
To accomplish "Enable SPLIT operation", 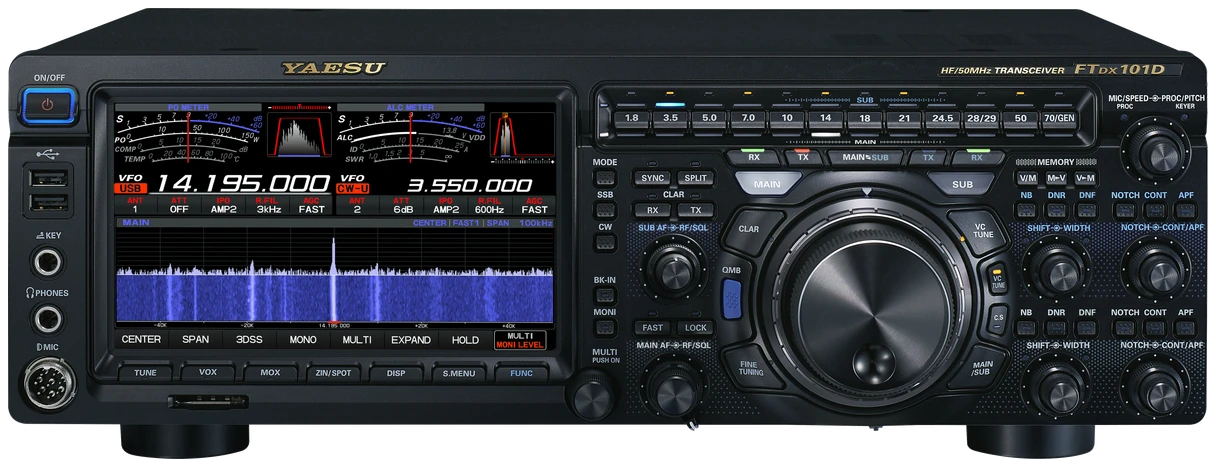I will pyautogui.click(x=696, y=178).
